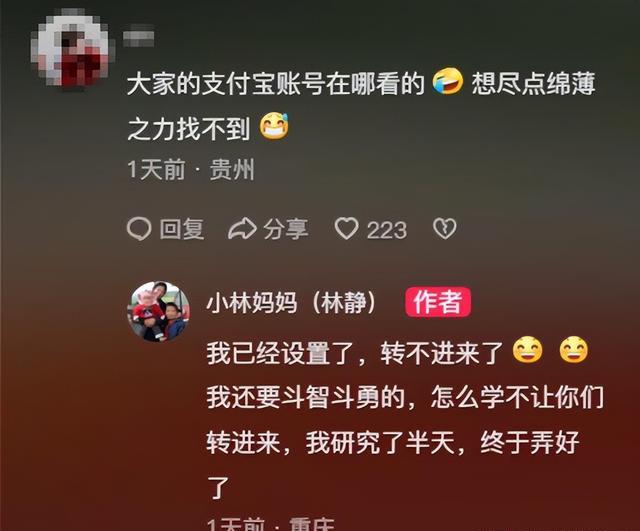Tap the share arrow icon
The width and height of the screenshot is (640, 531).
coord(242,229)
